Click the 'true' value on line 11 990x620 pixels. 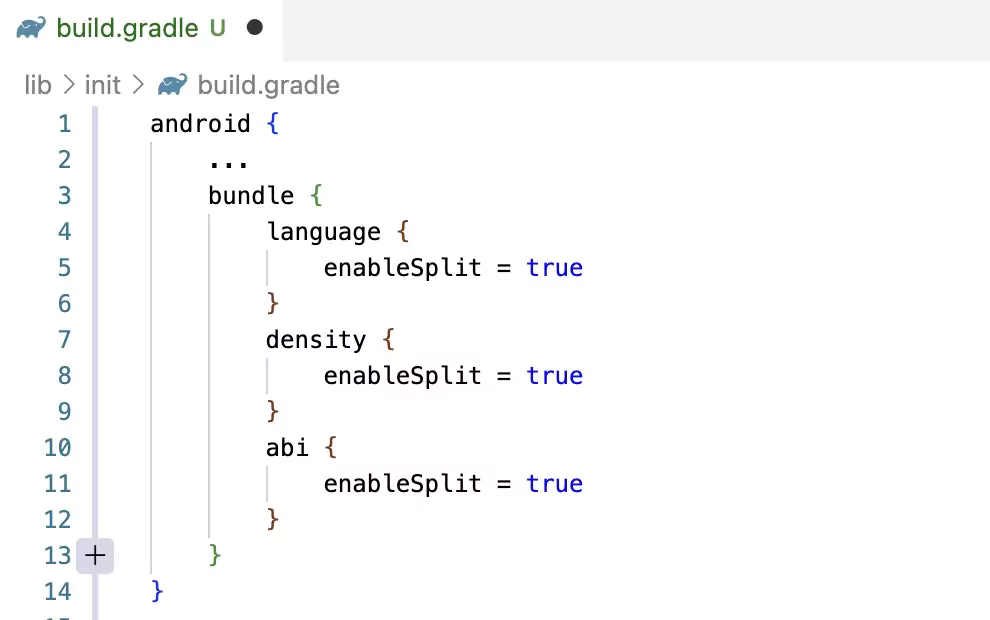554,484
